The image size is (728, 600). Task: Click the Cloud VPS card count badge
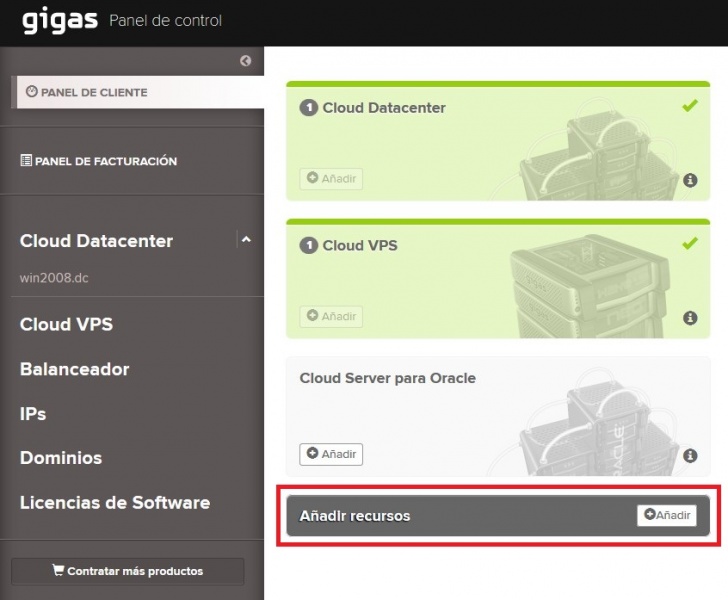(x=309, y=245)
